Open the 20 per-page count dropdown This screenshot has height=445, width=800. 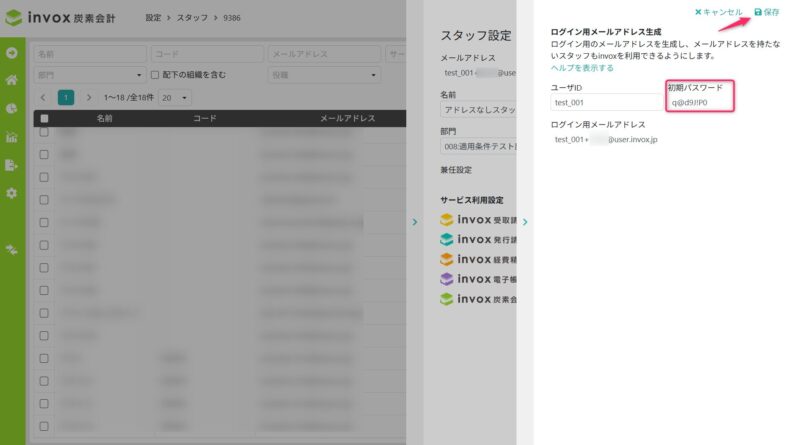point(174,97)
